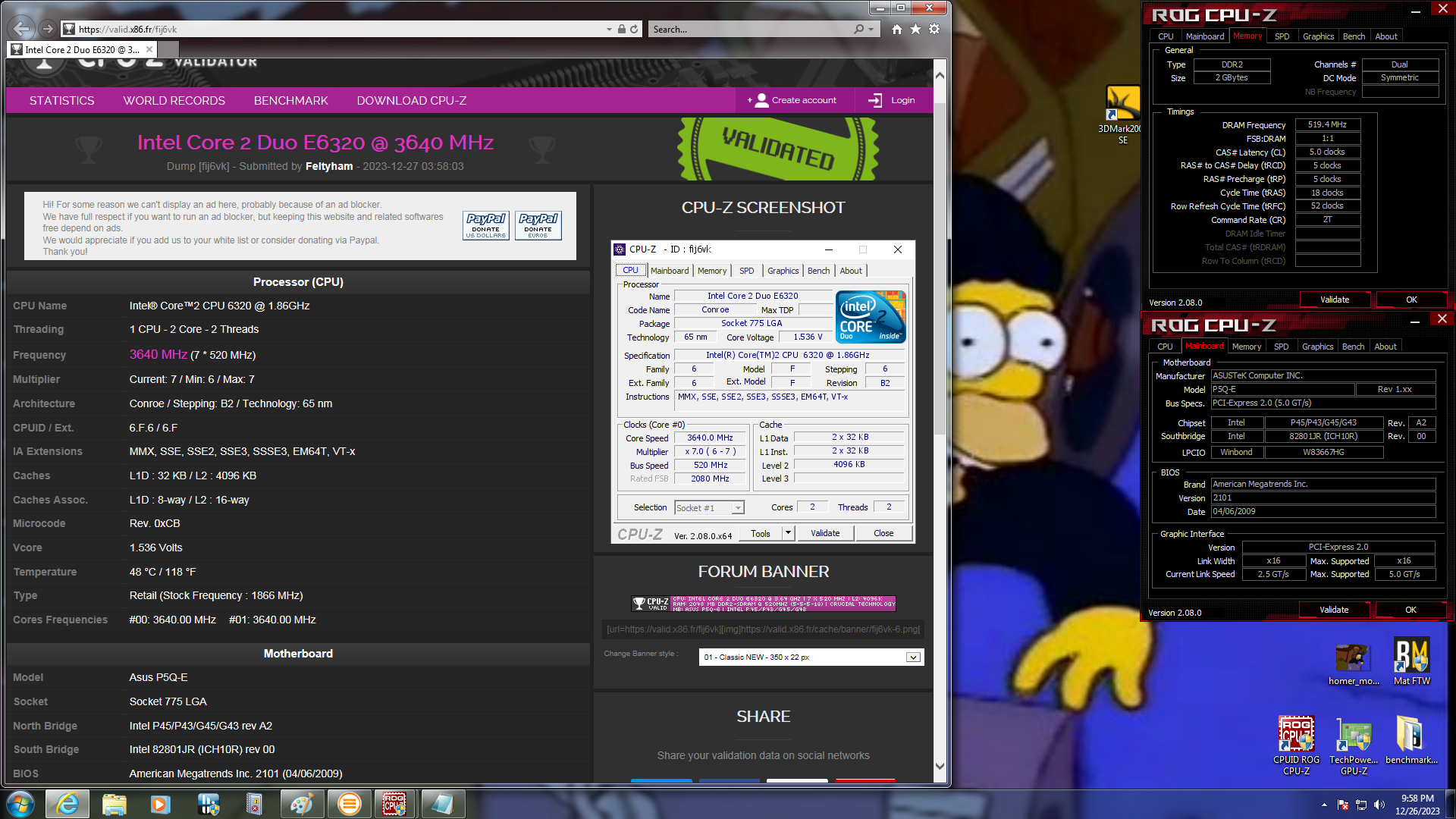The height and width of the screenshot is (819, 1456).
Task: Refresh the valid.x86.fr page
Action: pyautogui.click(x=634, y=29)
